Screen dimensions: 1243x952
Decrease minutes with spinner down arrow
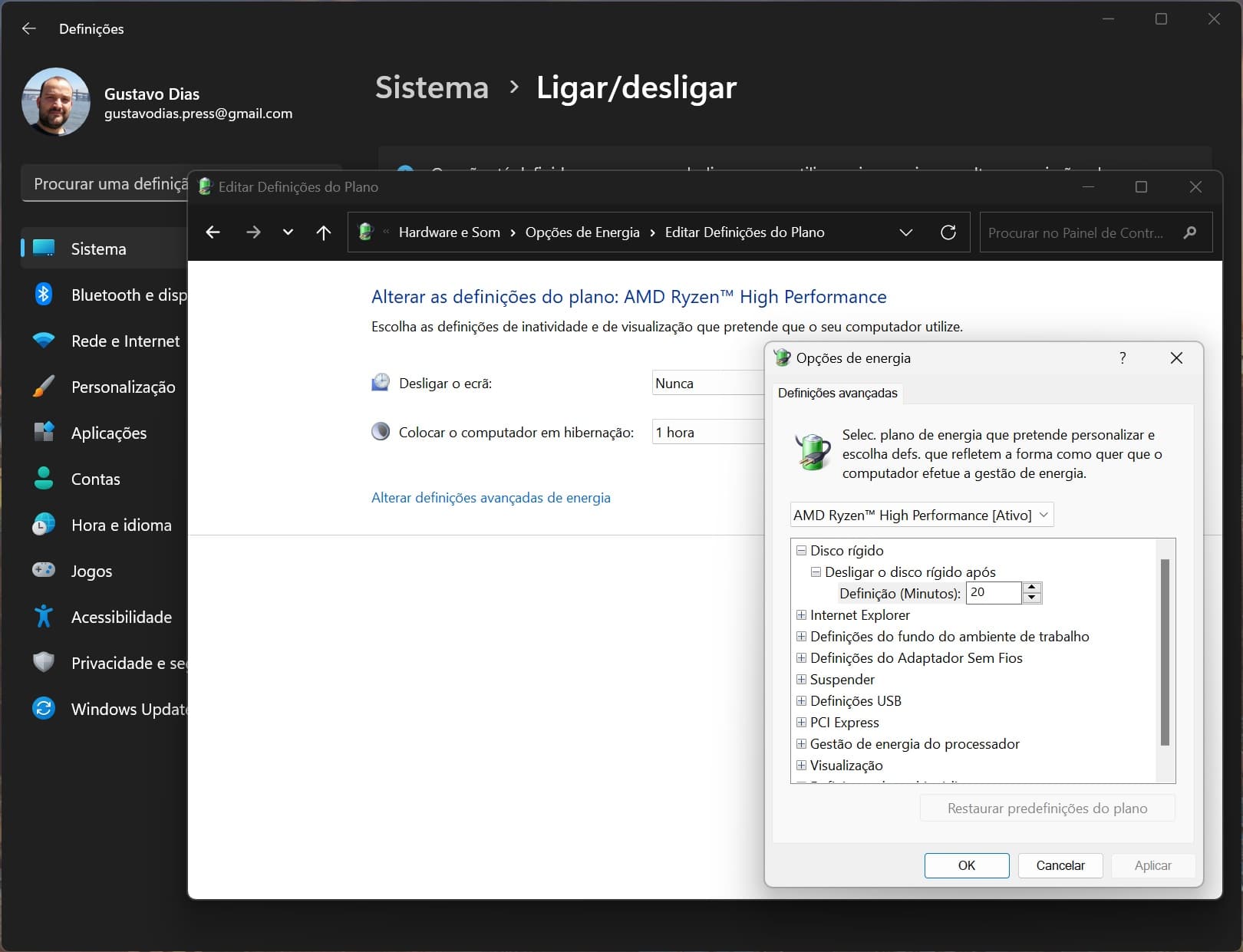(x=1032, y=598)
